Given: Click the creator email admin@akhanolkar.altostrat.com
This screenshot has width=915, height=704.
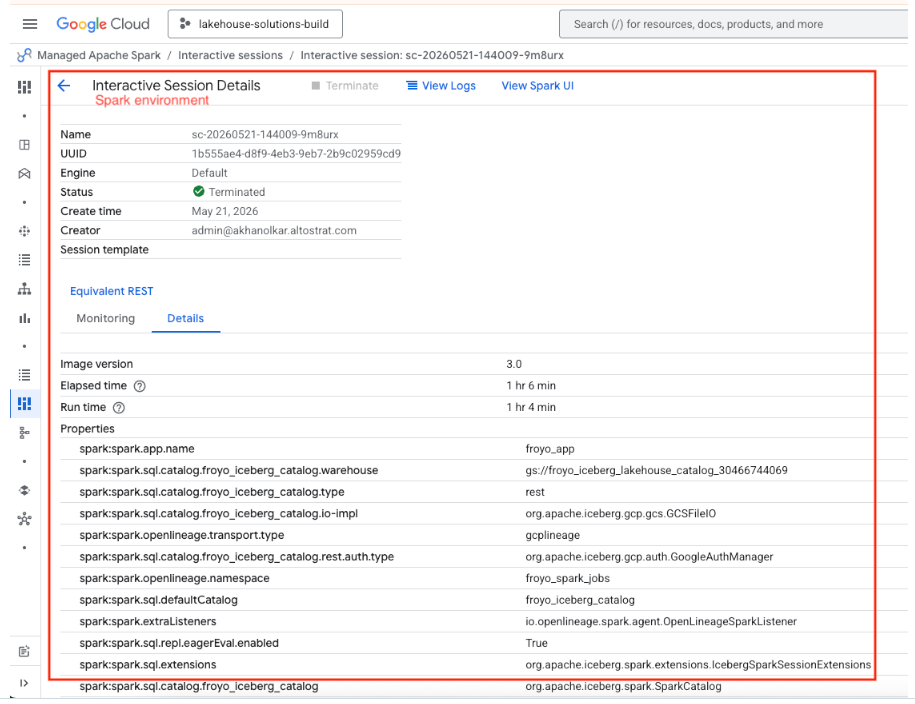Looking at the screenshot, I should click(x=274, y=231).
